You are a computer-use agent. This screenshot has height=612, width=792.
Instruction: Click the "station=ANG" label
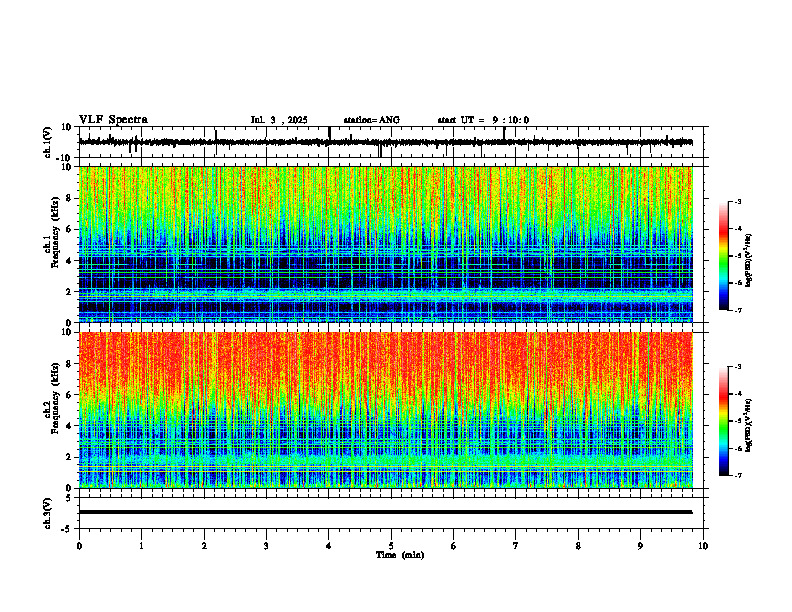coord(372,120)
